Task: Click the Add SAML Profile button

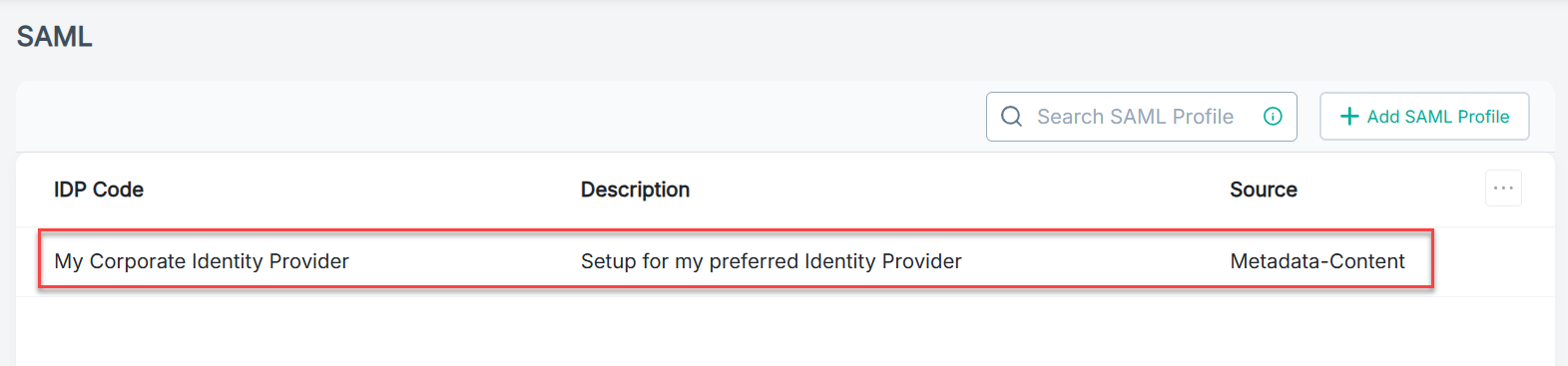Action: [1424, 117]
